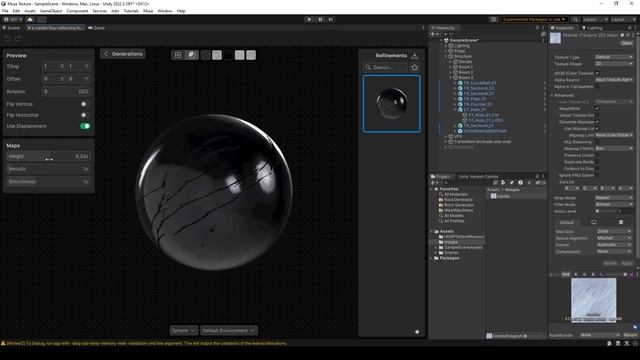Toggle Flip Vertical switch

[84, 104]
